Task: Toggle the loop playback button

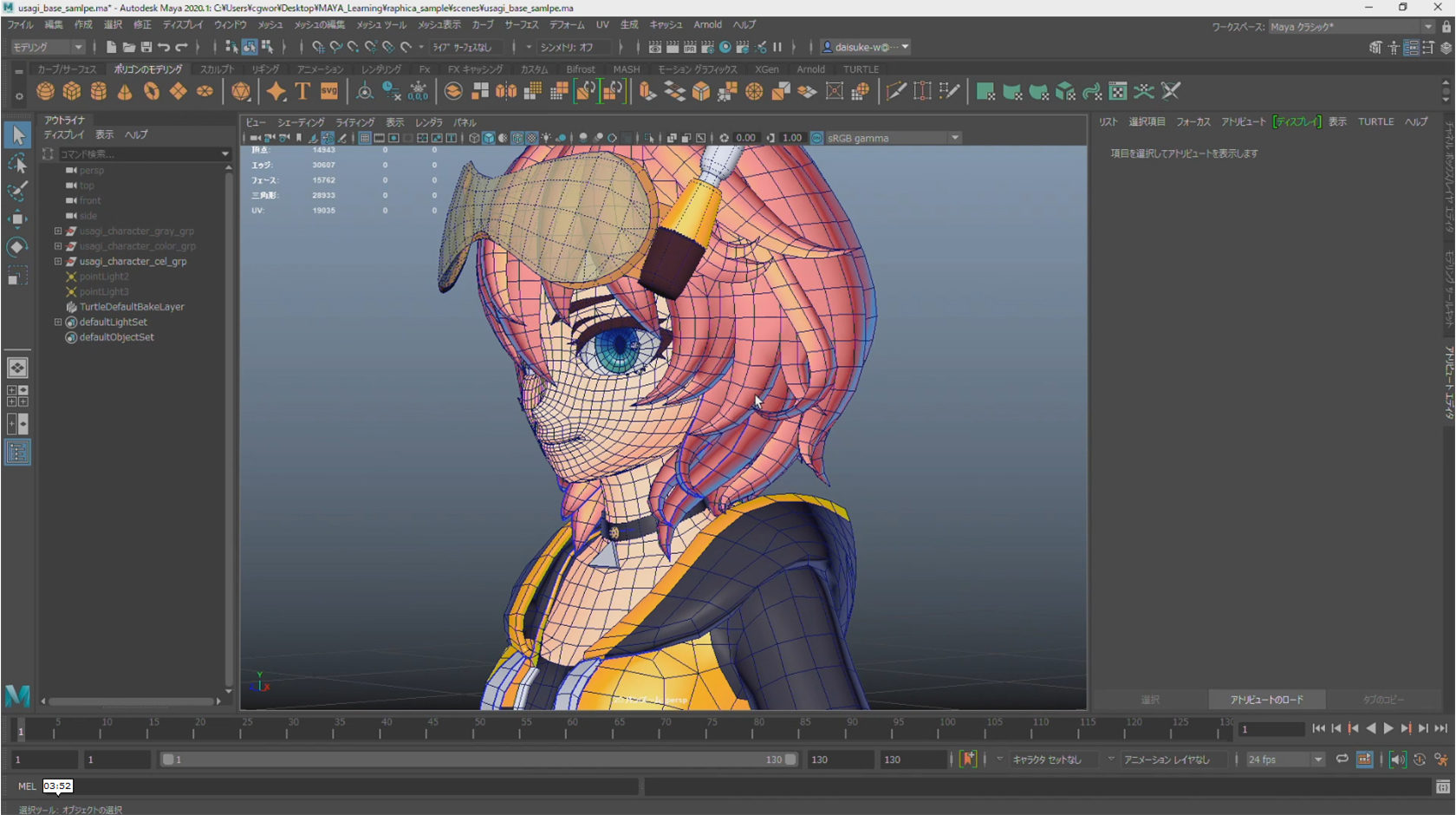Action: pyautogui.click(x=1342, y=760)
